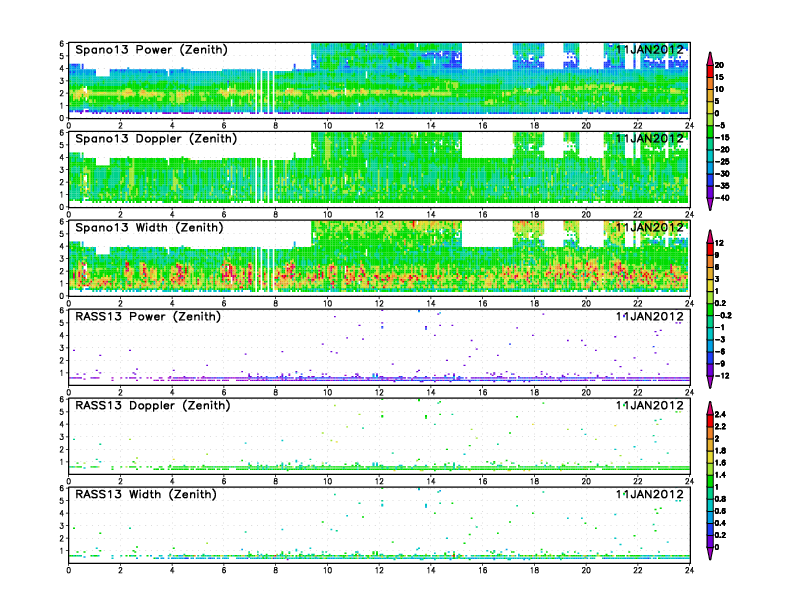The width and height of the screenshot is (792, 612).
Task: Click the "-35" label on top colorbar
Action: tap(722, 186)
